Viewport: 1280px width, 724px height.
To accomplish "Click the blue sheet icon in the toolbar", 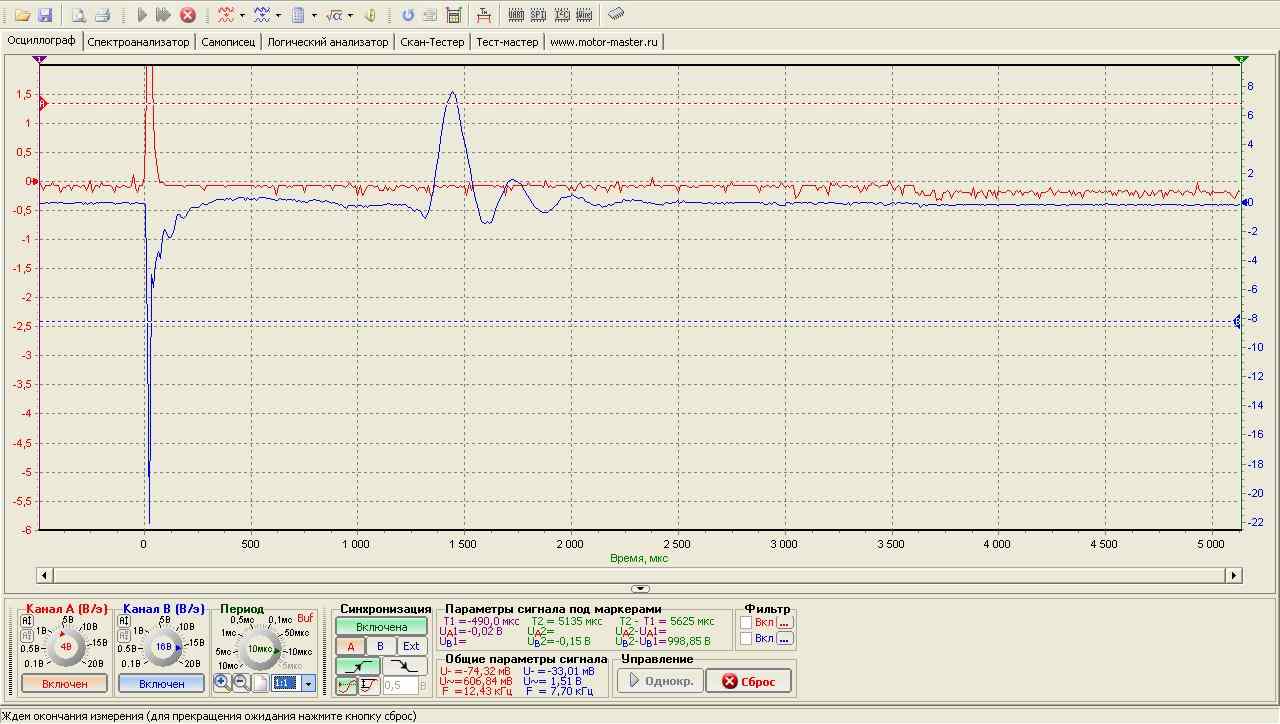I will click(298, 15).
